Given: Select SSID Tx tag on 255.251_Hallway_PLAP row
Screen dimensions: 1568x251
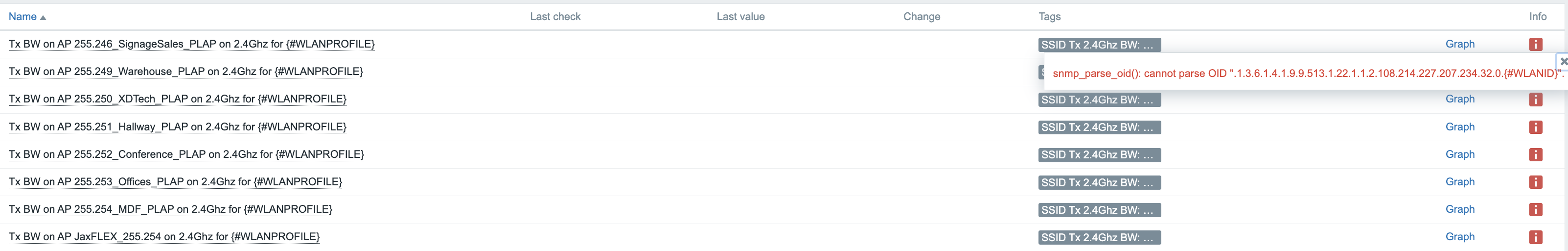Looking at the screenshot, I should tap(1099, 127).
